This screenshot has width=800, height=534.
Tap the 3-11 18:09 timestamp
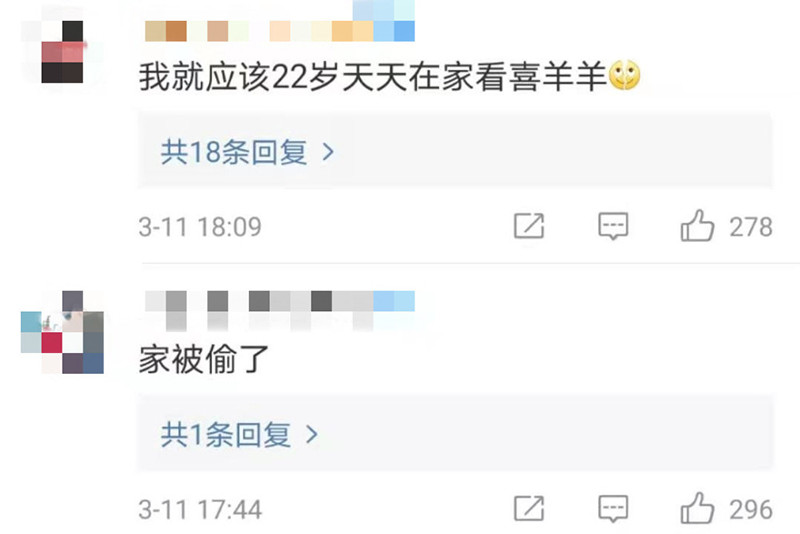[x=199, y=227]
